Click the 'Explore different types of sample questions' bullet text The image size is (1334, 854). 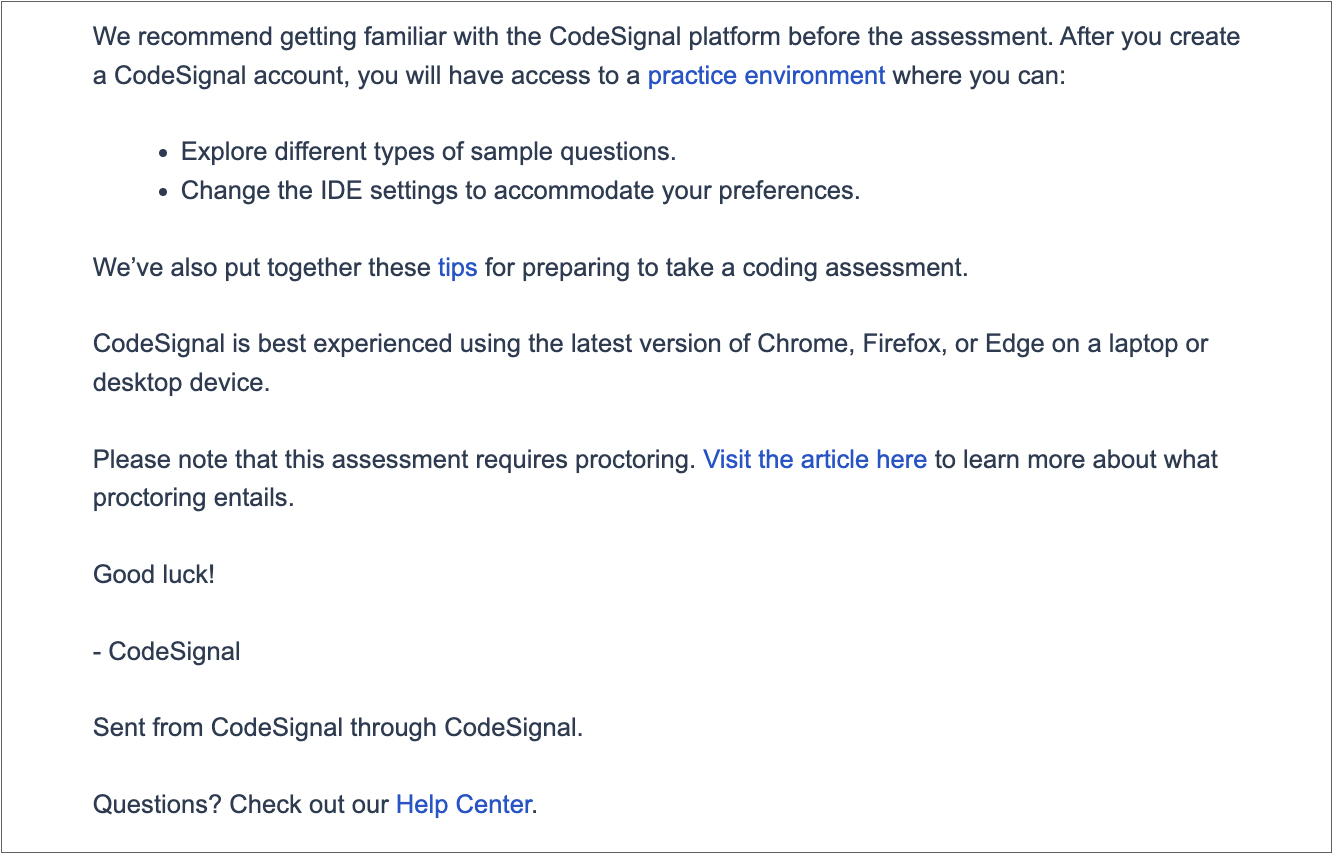429,152
